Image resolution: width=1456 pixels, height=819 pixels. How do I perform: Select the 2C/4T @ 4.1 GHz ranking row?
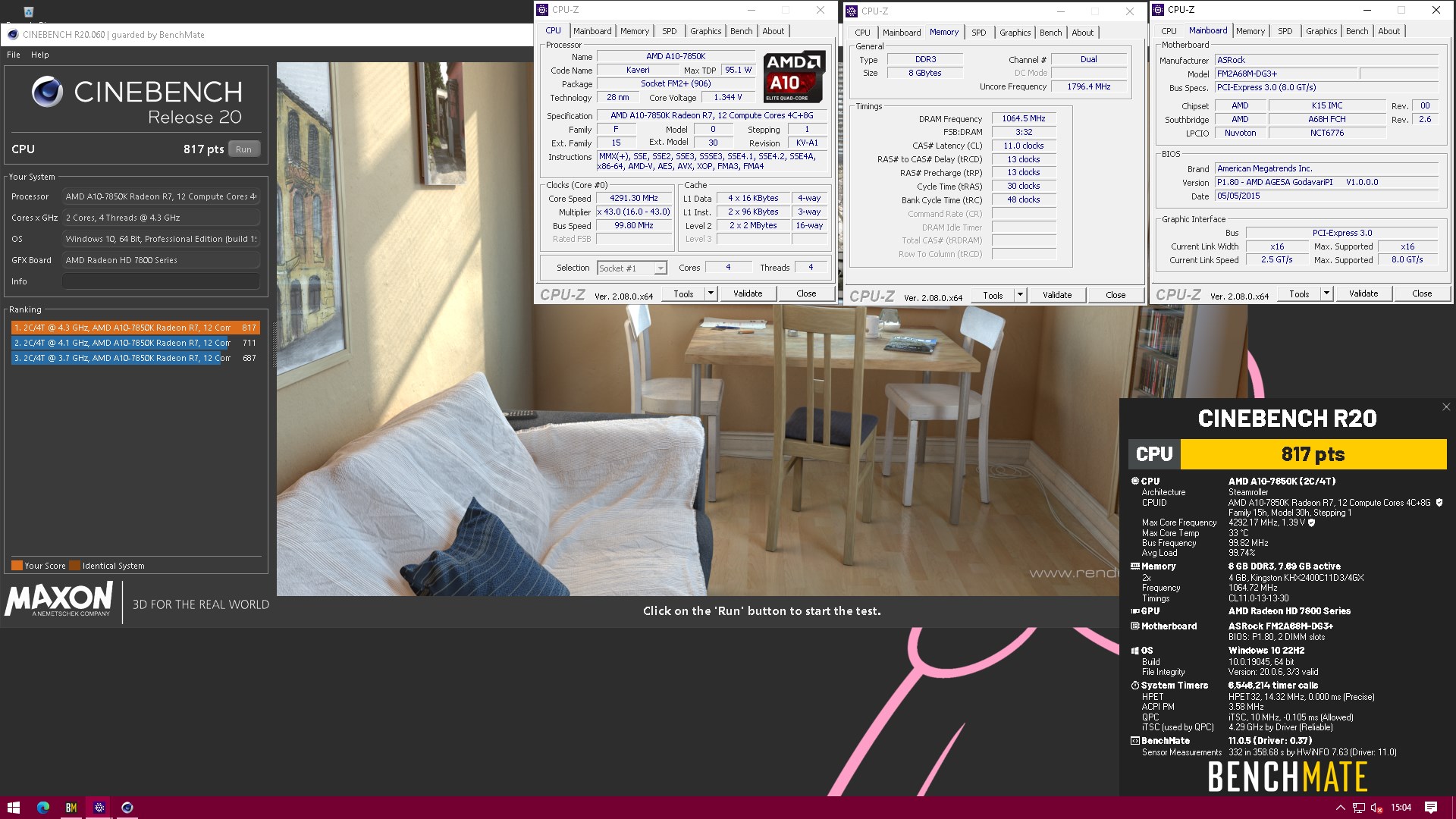[x=135, y=343]
